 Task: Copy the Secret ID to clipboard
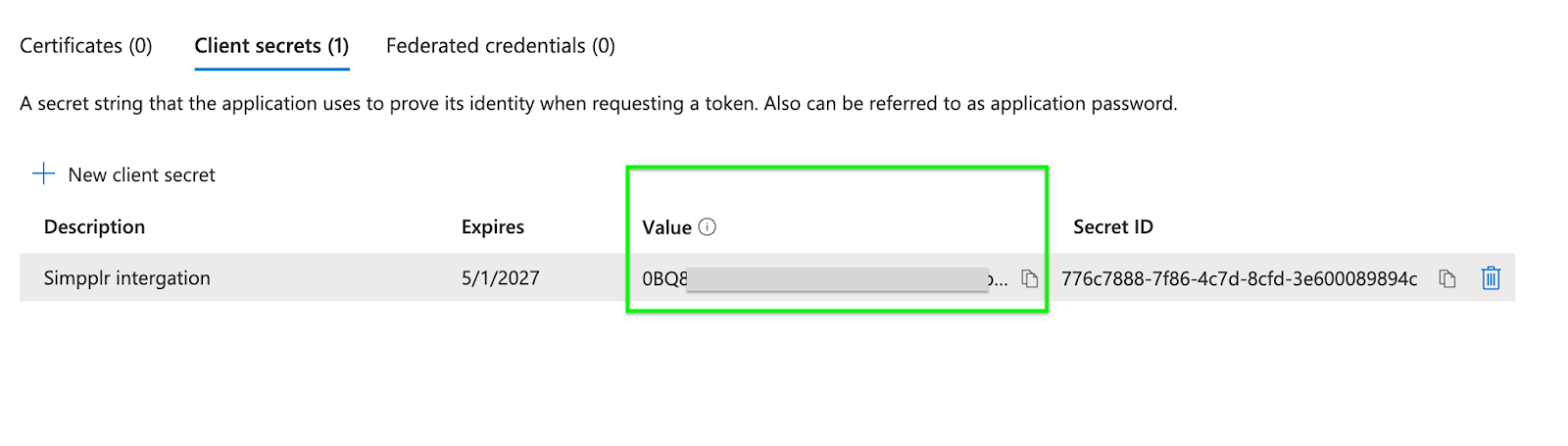(1446, 279)
